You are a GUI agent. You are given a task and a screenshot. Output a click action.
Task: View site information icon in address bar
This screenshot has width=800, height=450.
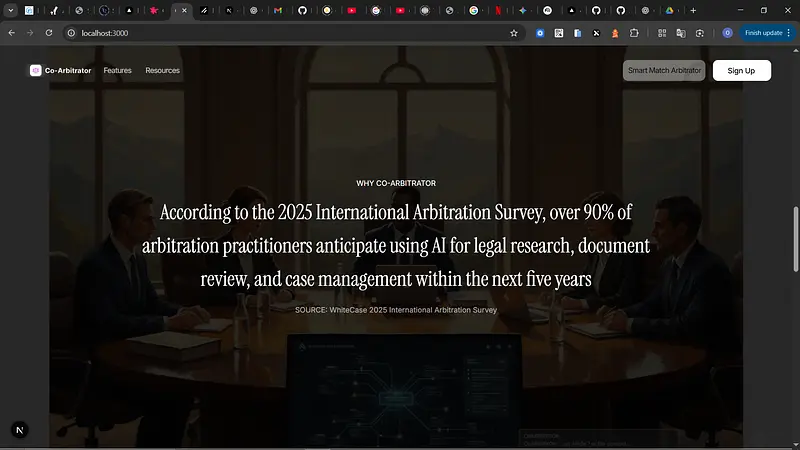coord(71,33)
